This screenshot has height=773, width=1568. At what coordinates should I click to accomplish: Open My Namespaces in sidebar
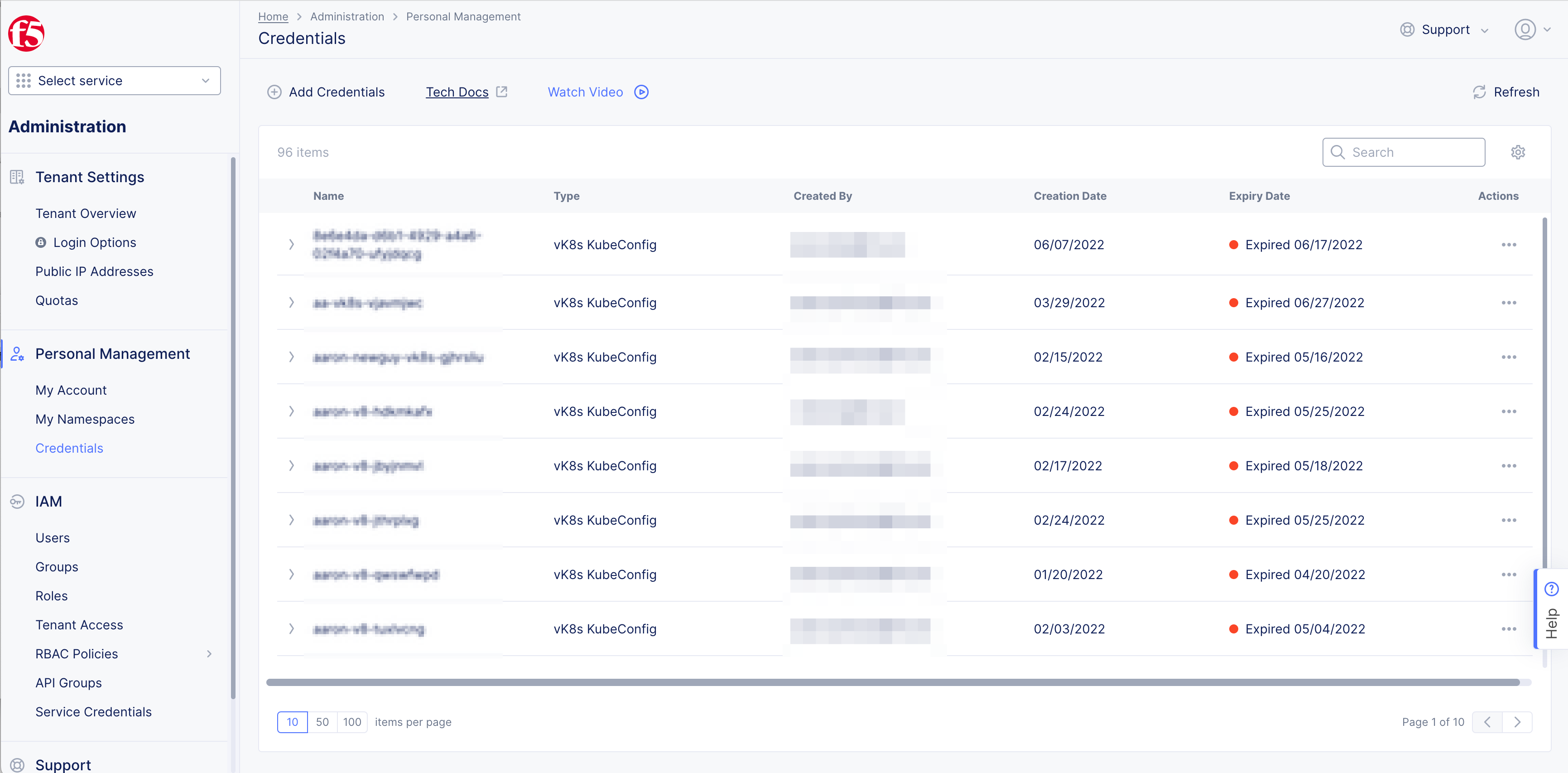click(x=85, y=419)
